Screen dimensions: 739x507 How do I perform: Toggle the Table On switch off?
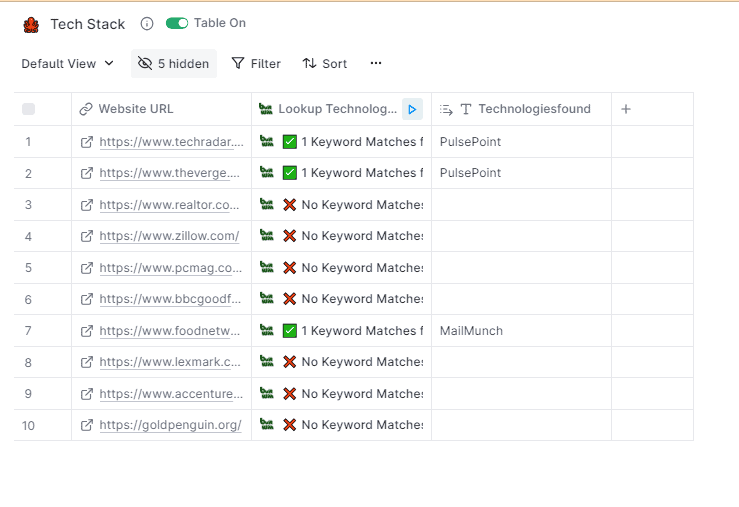177,23
